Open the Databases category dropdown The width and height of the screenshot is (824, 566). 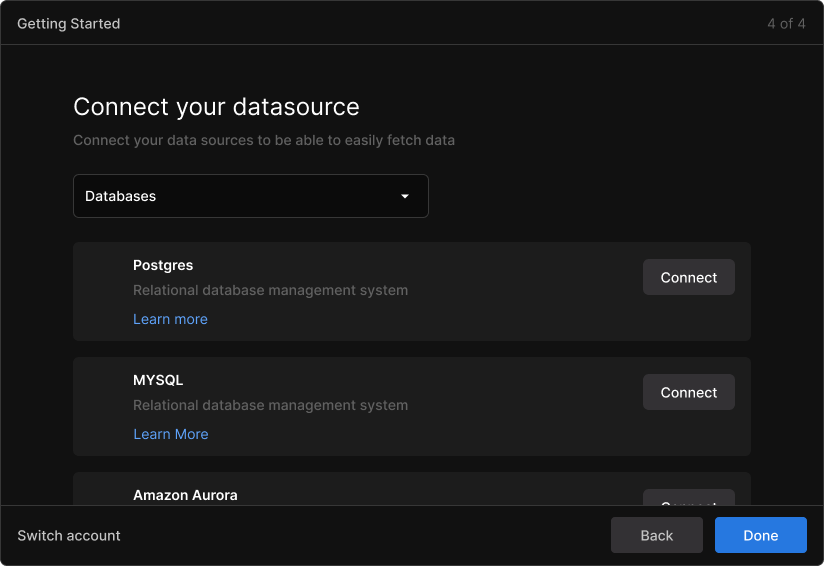point(251,196)
